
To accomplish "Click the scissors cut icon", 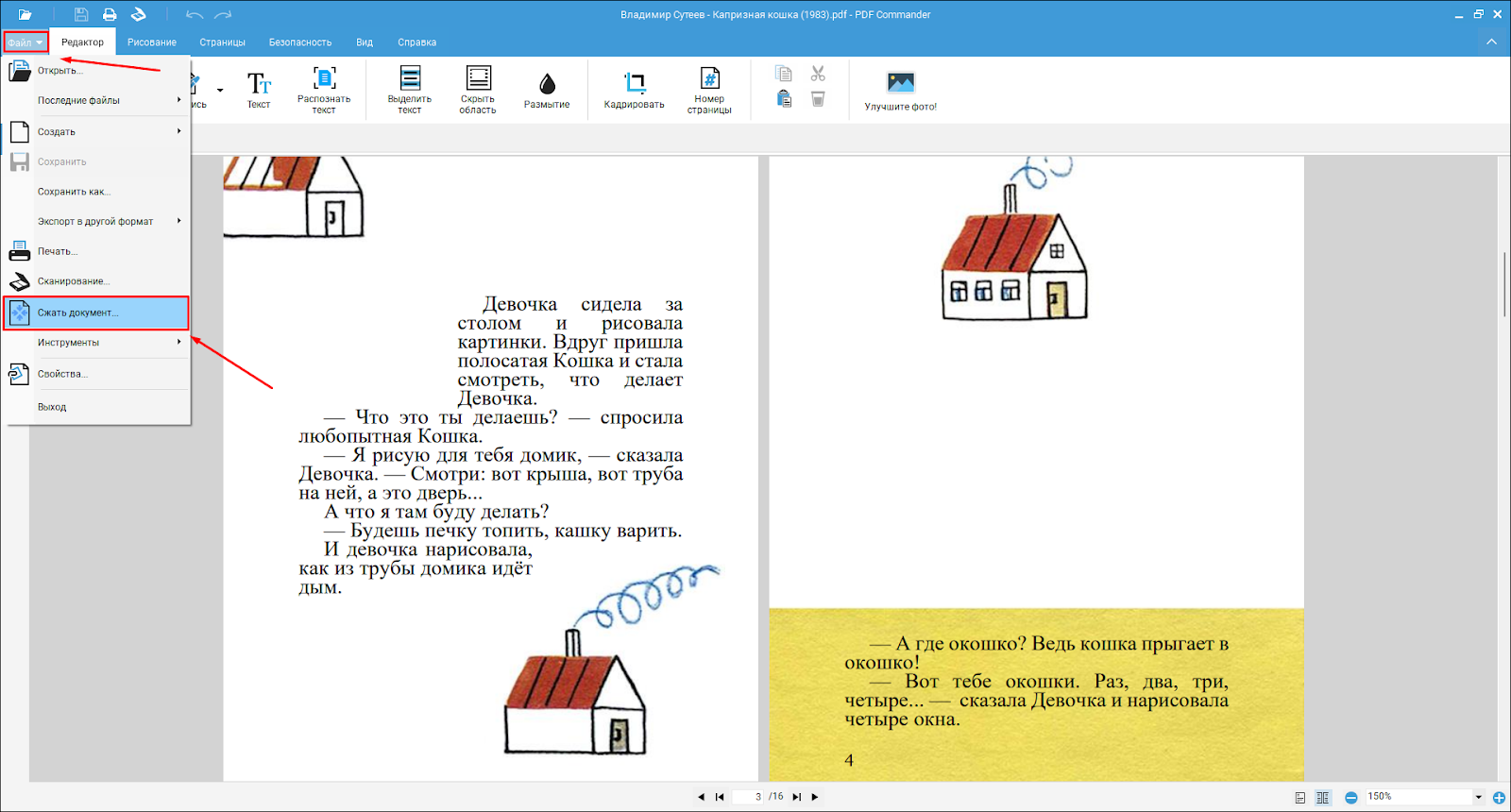I will [x=818, y=74].
